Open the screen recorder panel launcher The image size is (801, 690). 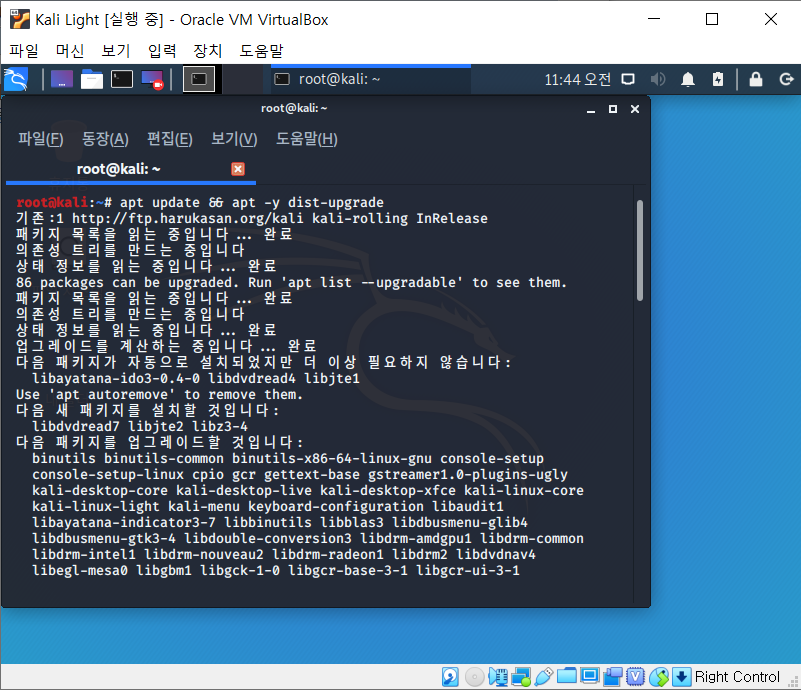152,79
